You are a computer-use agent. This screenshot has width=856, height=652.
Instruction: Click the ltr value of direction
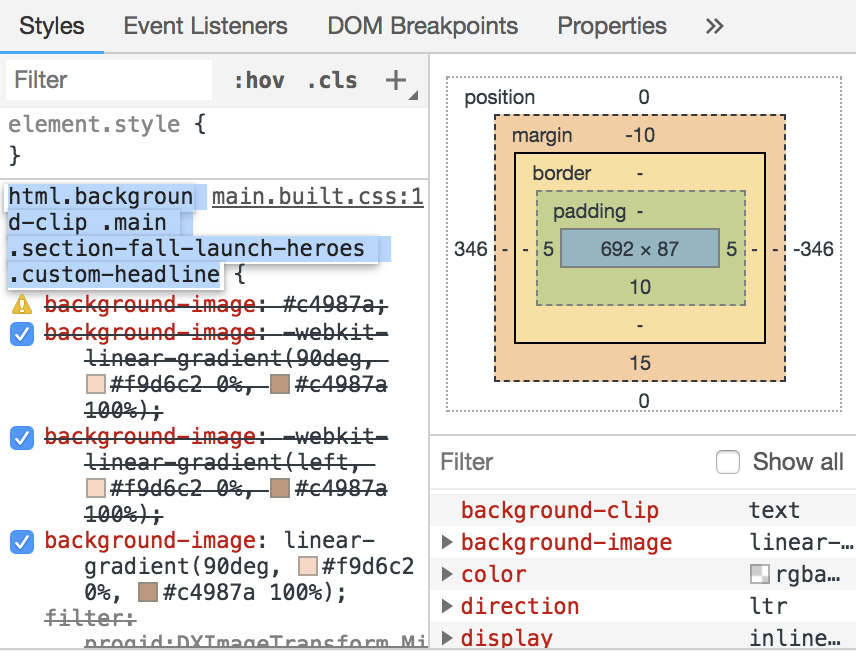coord(768,606)
